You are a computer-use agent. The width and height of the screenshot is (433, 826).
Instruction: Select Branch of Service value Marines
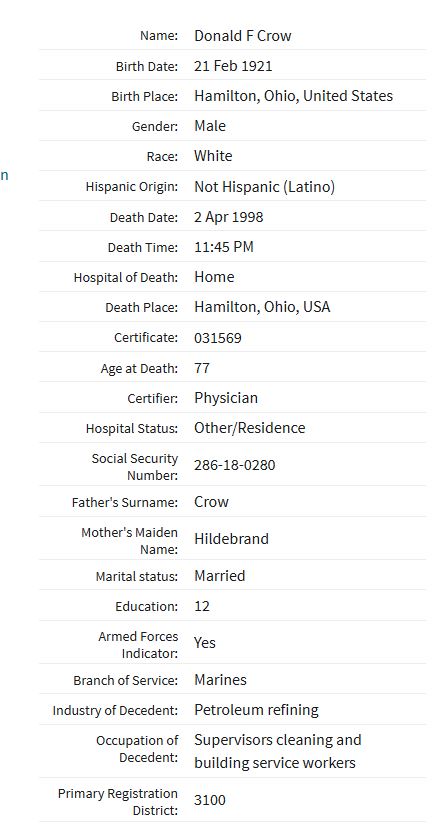[220, 680]
